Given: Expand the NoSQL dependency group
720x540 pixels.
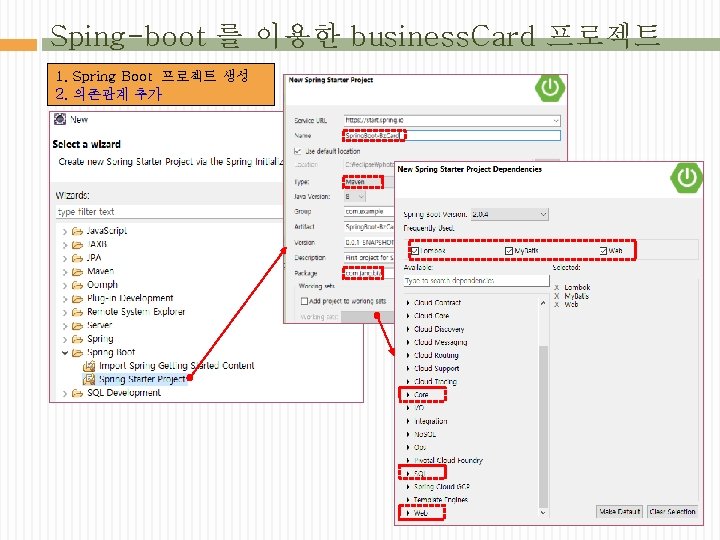Looking at the screenshot, I should (x=408, y=434).
